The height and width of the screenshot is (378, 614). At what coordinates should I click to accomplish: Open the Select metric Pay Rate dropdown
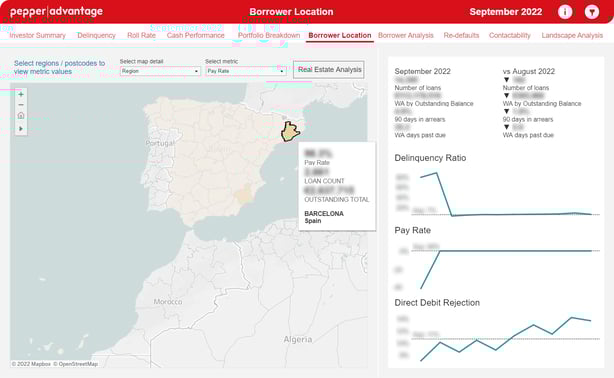246,71
